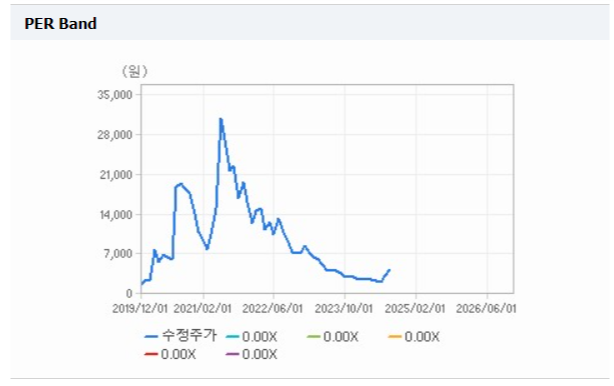This screenshot has width=614, height=386.
Task: Toggle the orange 0.00X legend series
Action: (x=414, y=337)
